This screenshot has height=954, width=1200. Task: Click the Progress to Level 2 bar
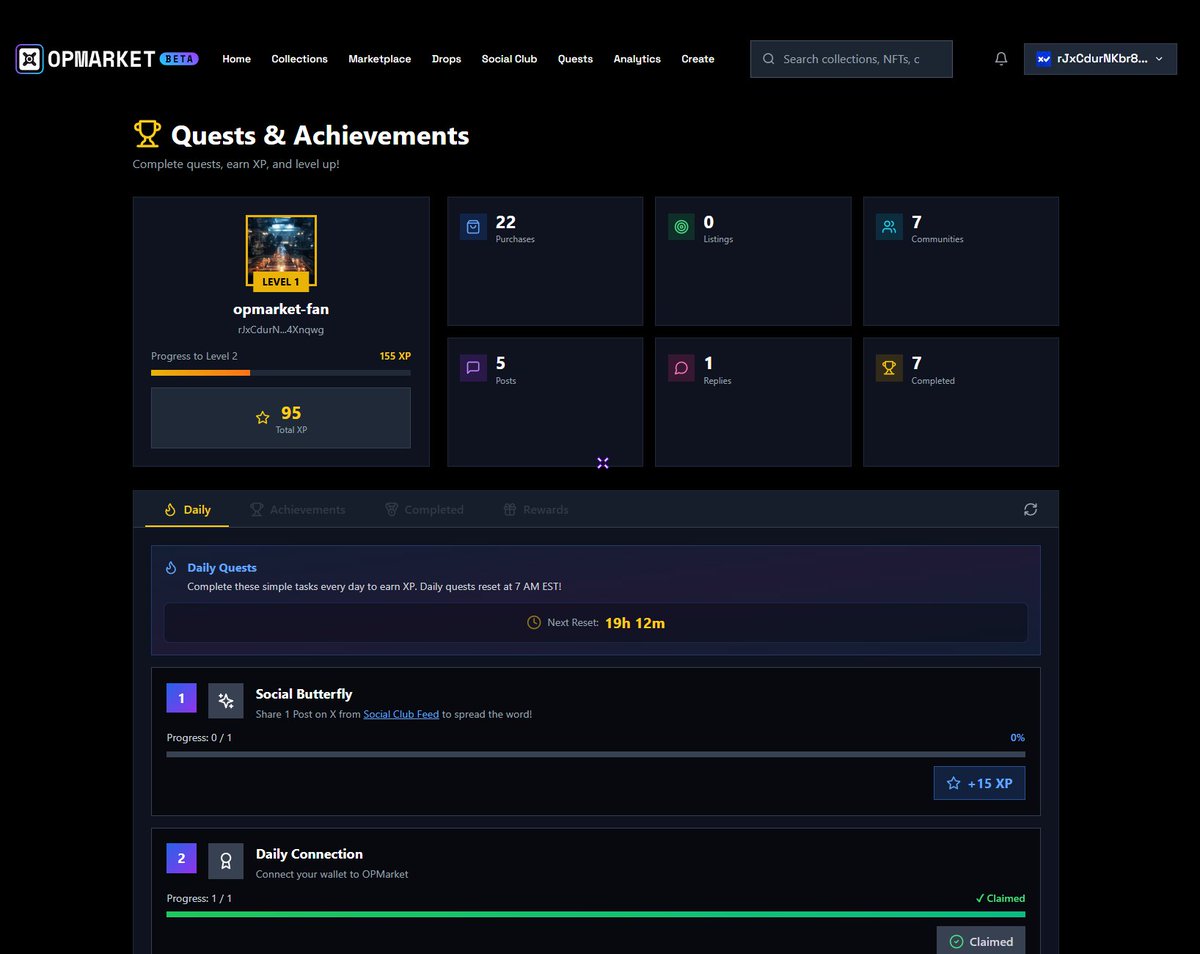coord(281,372)
